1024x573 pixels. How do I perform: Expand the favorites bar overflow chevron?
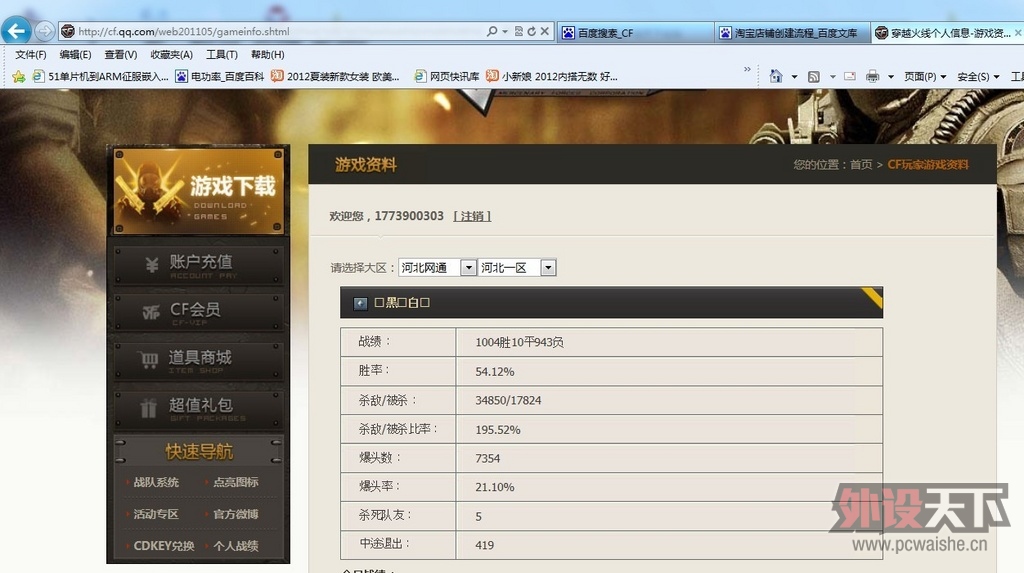tap(747, 69)
